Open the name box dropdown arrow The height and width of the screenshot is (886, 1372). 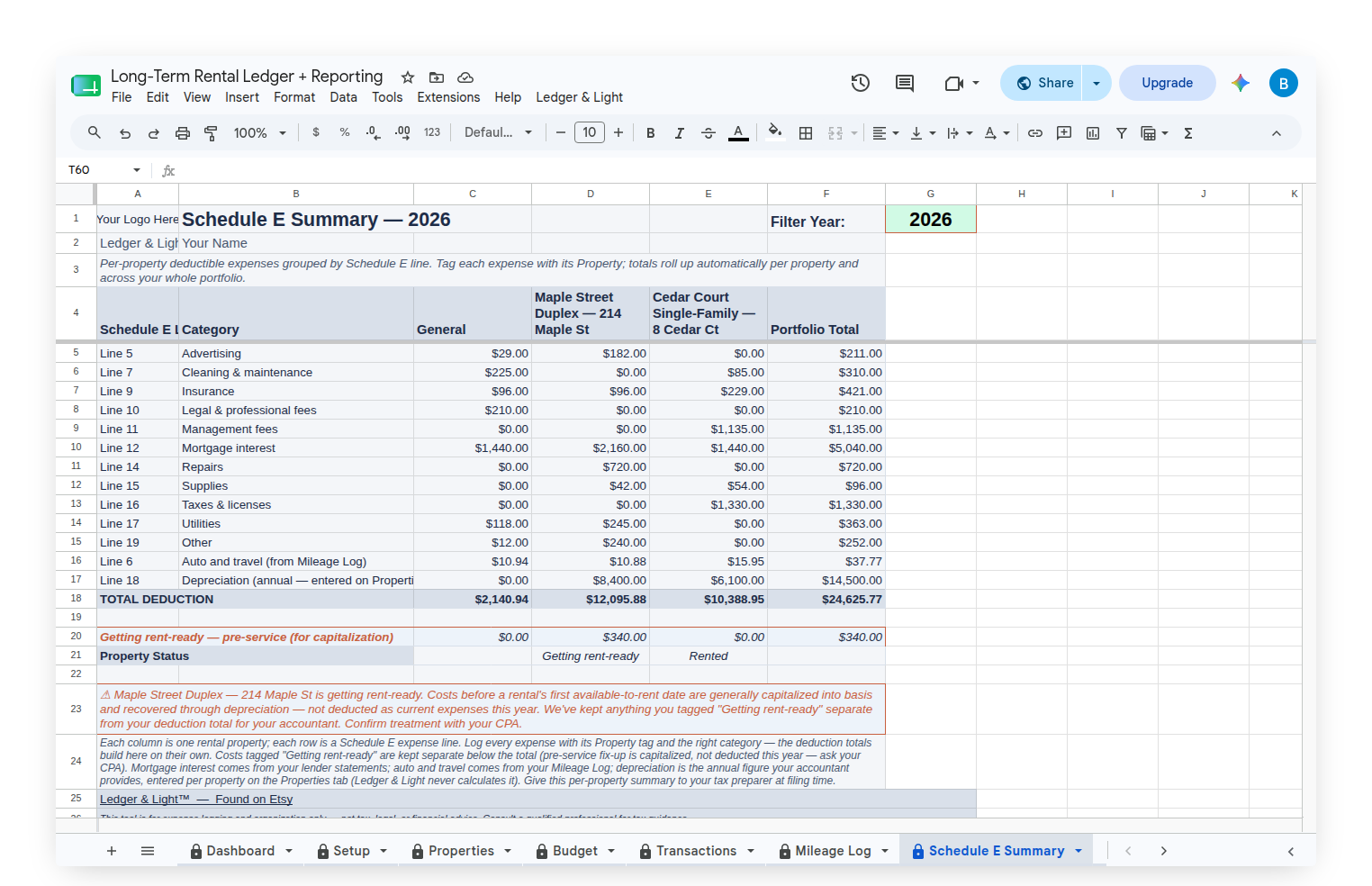click(137, 170)
